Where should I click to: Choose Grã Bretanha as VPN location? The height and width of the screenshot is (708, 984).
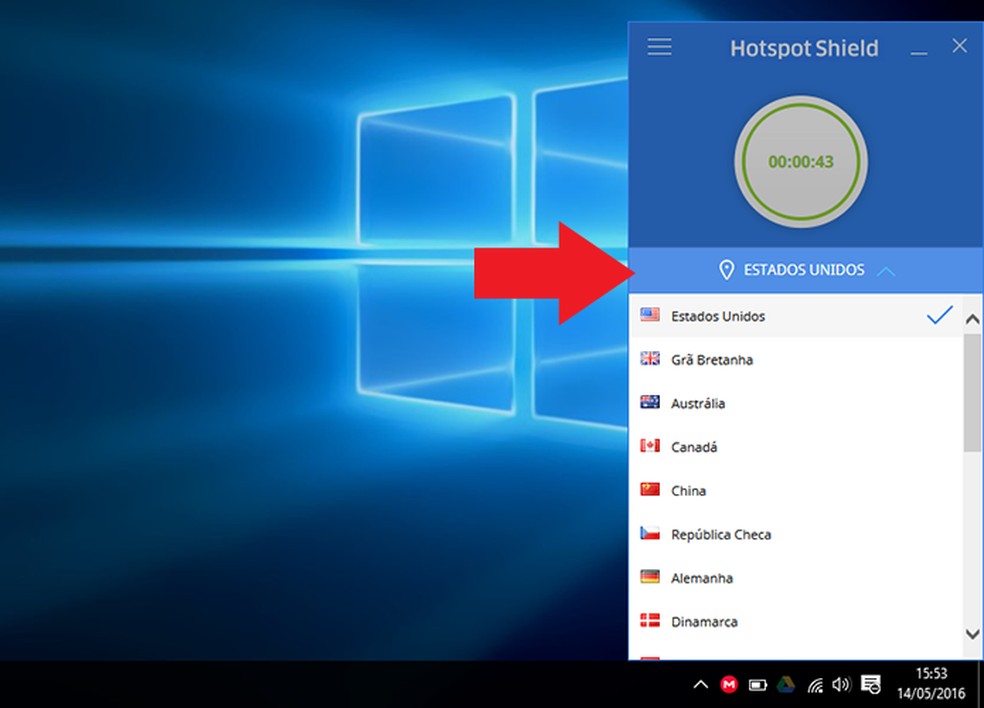point(712,360)
